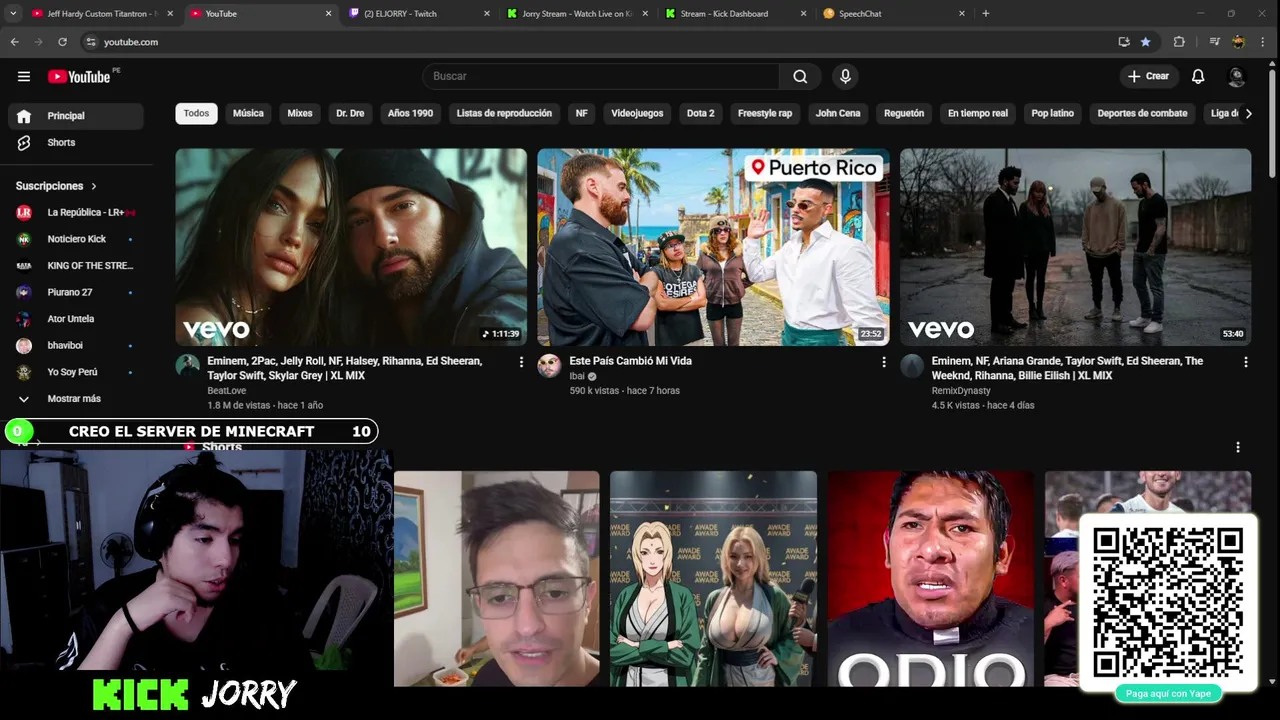
Task: Click into the Buscar search field
Action: 600,76
